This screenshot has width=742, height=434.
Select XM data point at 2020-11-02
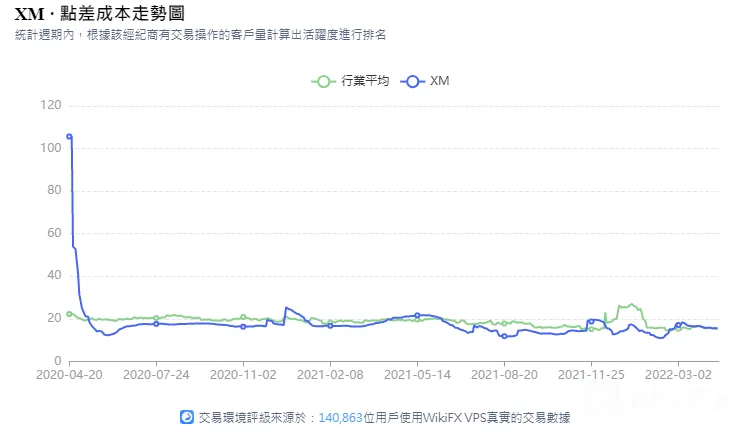pos(243,327)
